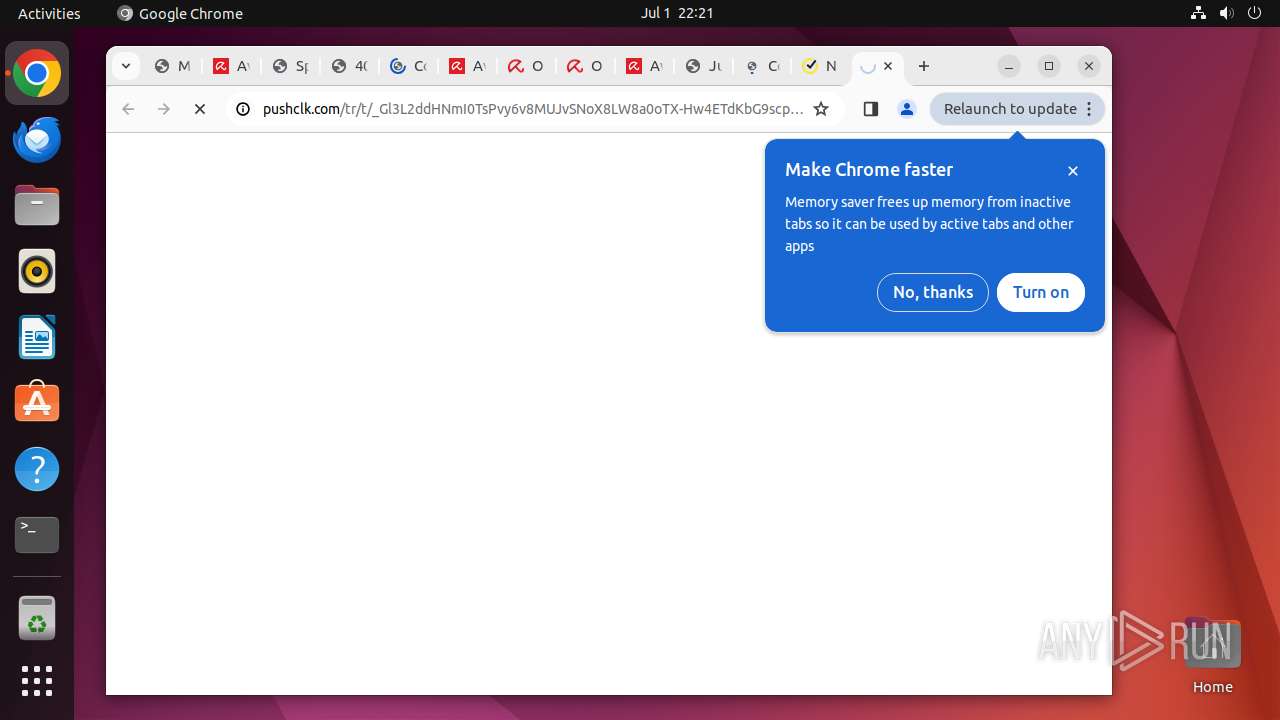Open the Help icon in the dock
Viewport: 1280px width, 720px height.
(37, 469)
